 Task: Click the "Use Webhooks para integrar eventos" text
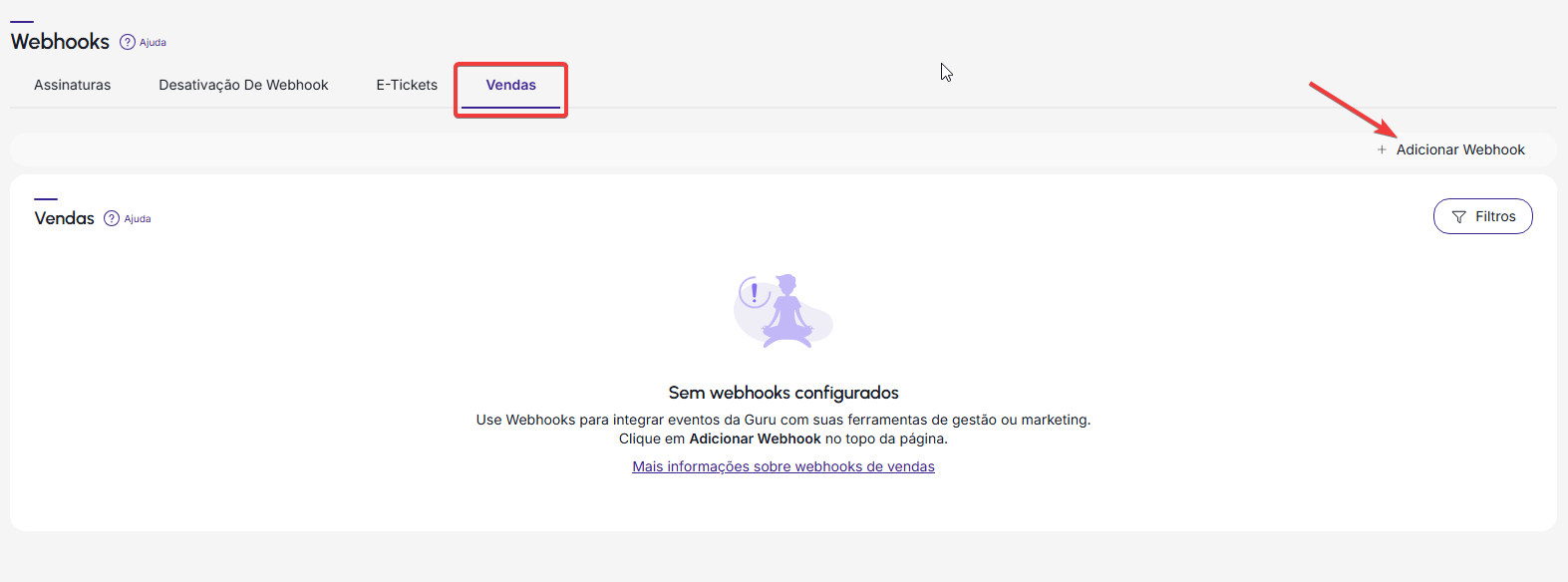tap(784, 420)
